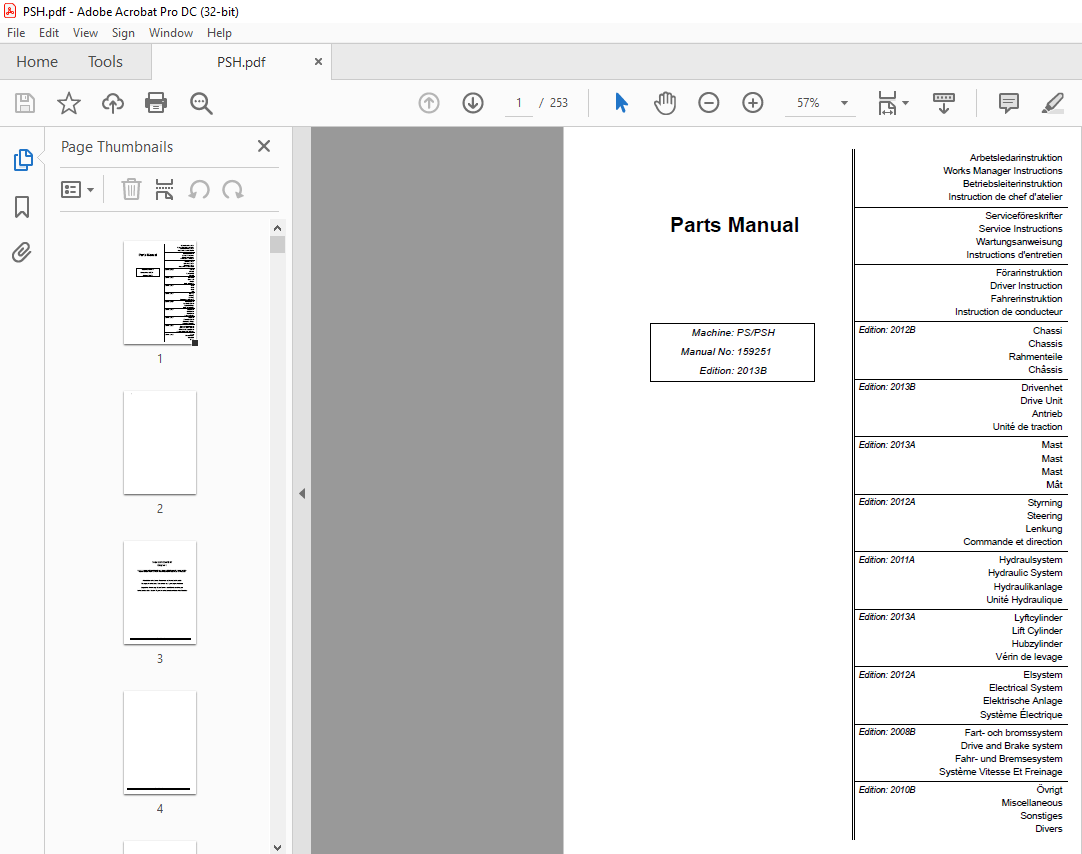Click the 57% zoom value field

click(x=808, y=103)
